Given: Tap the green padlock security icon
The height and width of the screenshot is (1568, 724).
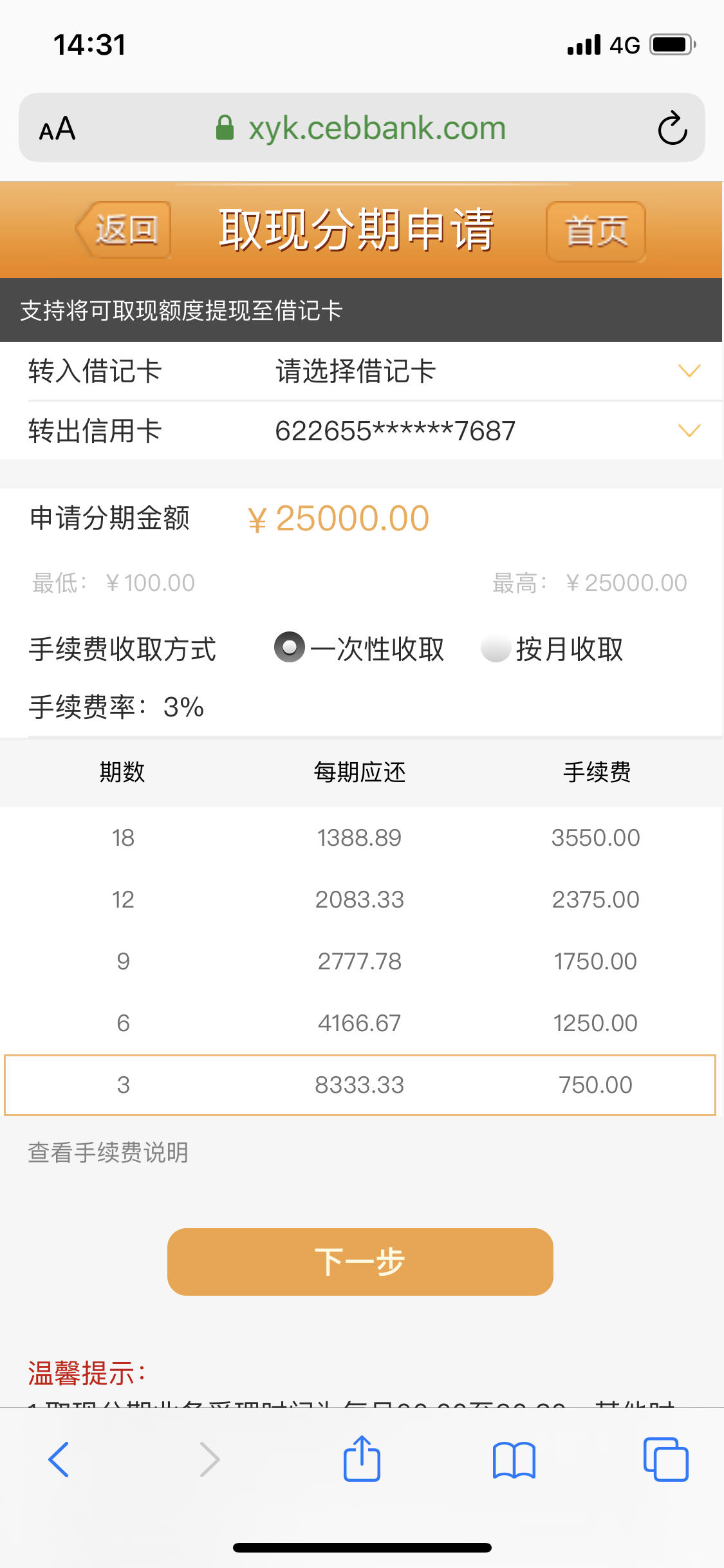Looking at the screenshot, I should (x=225, y=127).
